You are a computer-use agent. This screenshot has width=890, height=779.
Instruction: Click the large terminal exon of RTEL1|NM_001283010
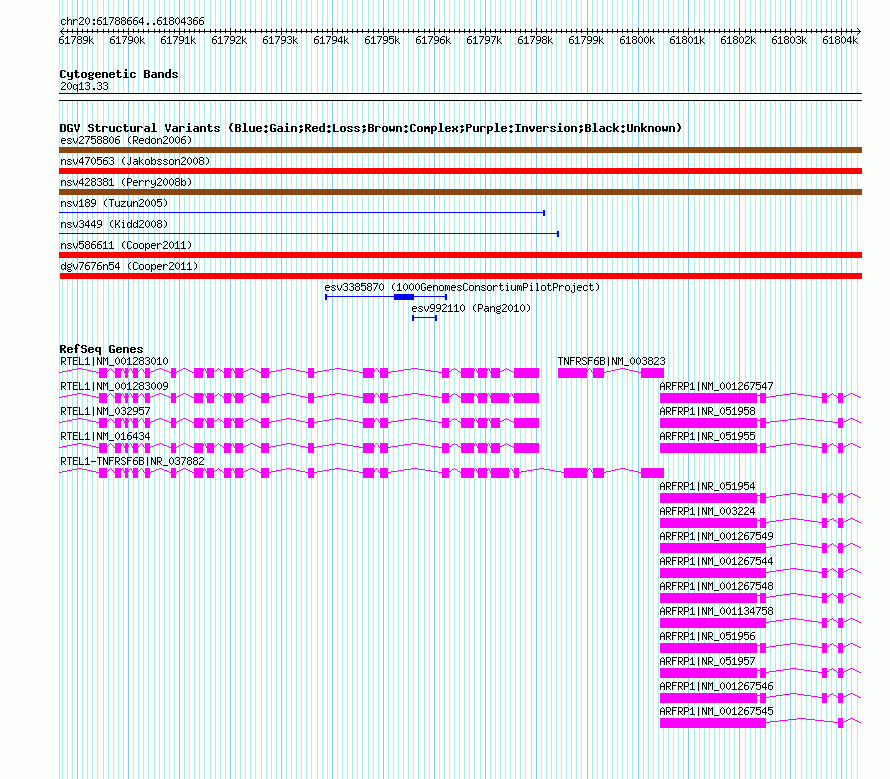click(x=526, y=373)
